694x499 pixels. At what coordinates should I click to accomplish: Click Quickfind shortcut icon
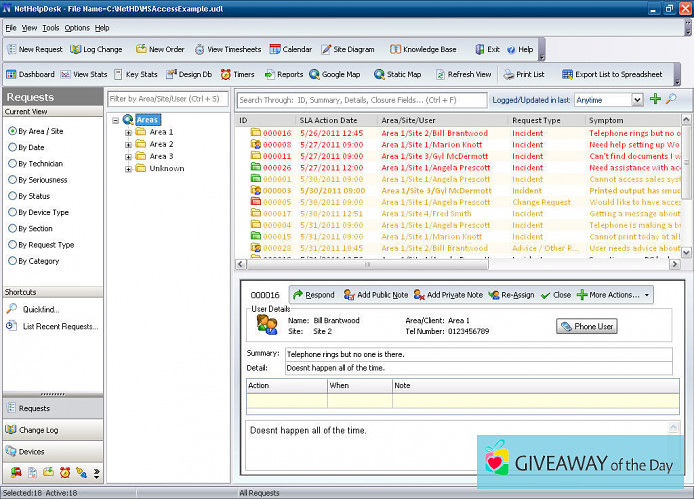click(x=12, y=309)
